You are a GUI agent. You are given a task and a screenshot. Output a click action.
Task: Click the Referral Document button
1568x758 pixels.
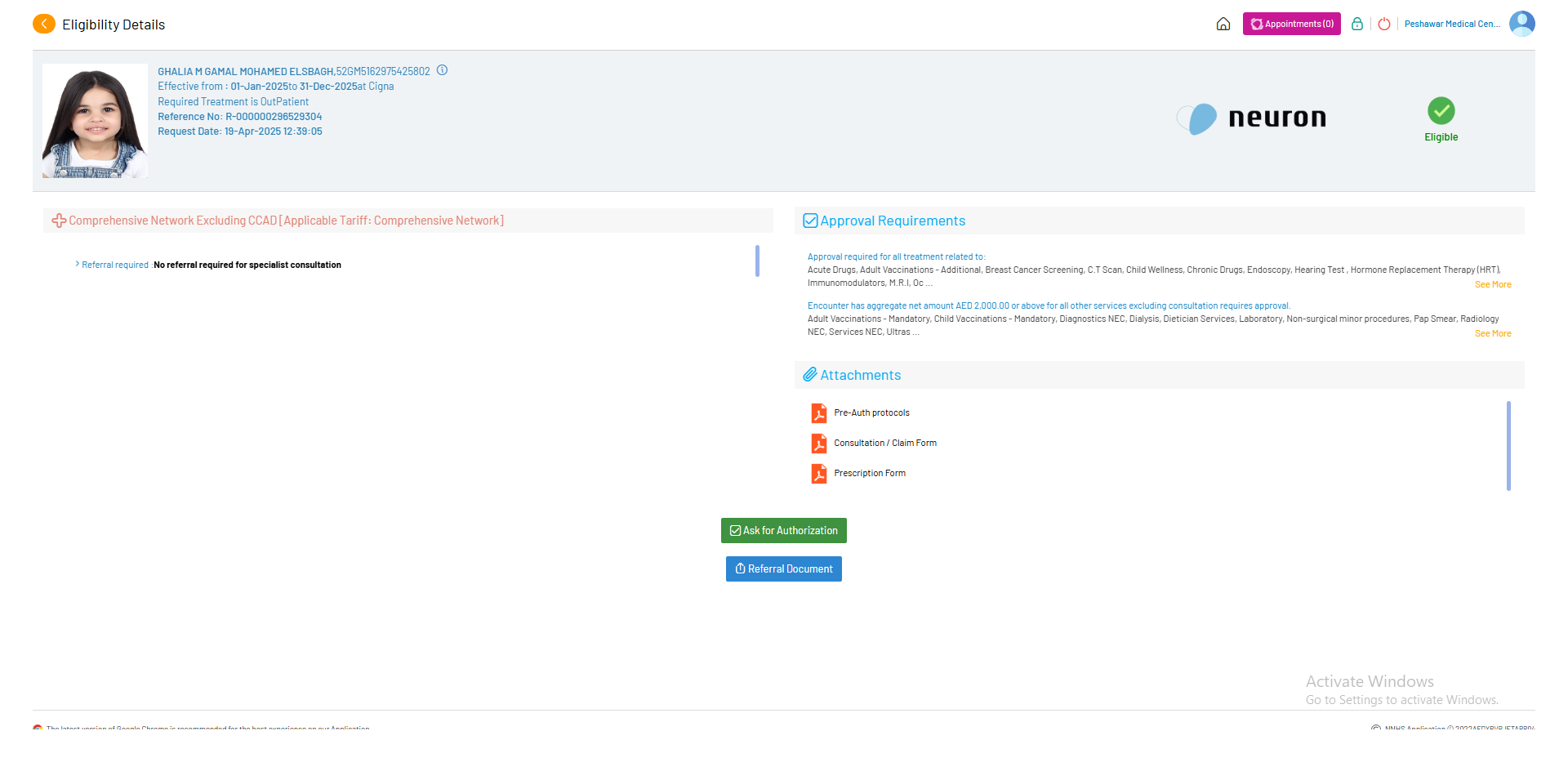coord(783,569)
